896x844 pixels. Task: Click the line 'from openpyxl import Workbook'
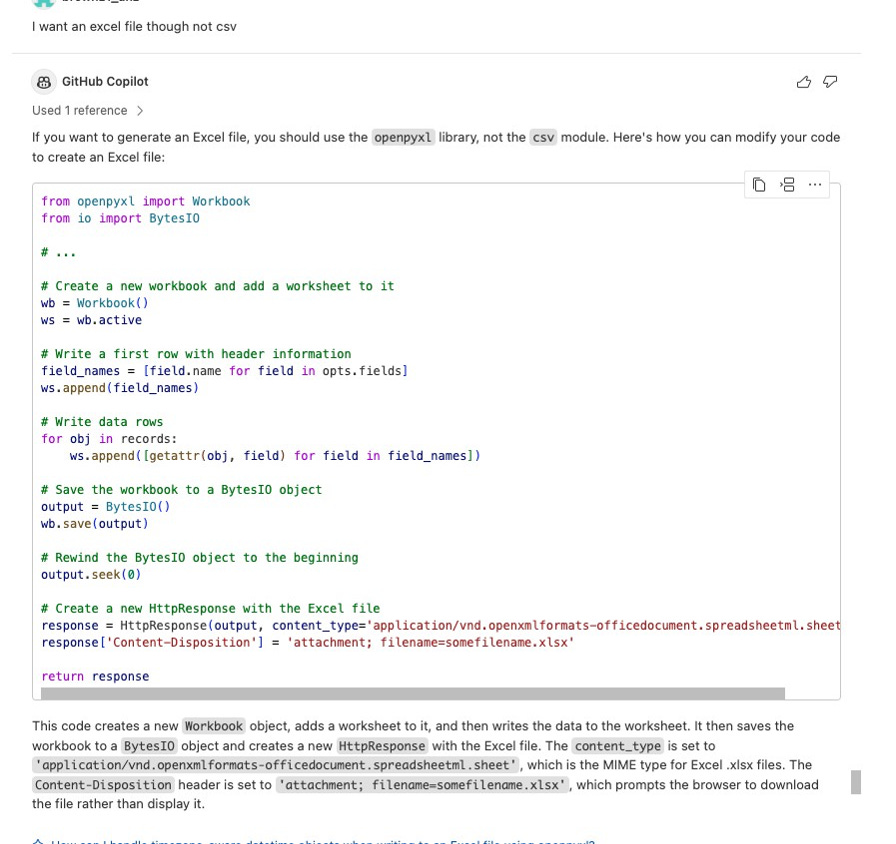point(146,201)
